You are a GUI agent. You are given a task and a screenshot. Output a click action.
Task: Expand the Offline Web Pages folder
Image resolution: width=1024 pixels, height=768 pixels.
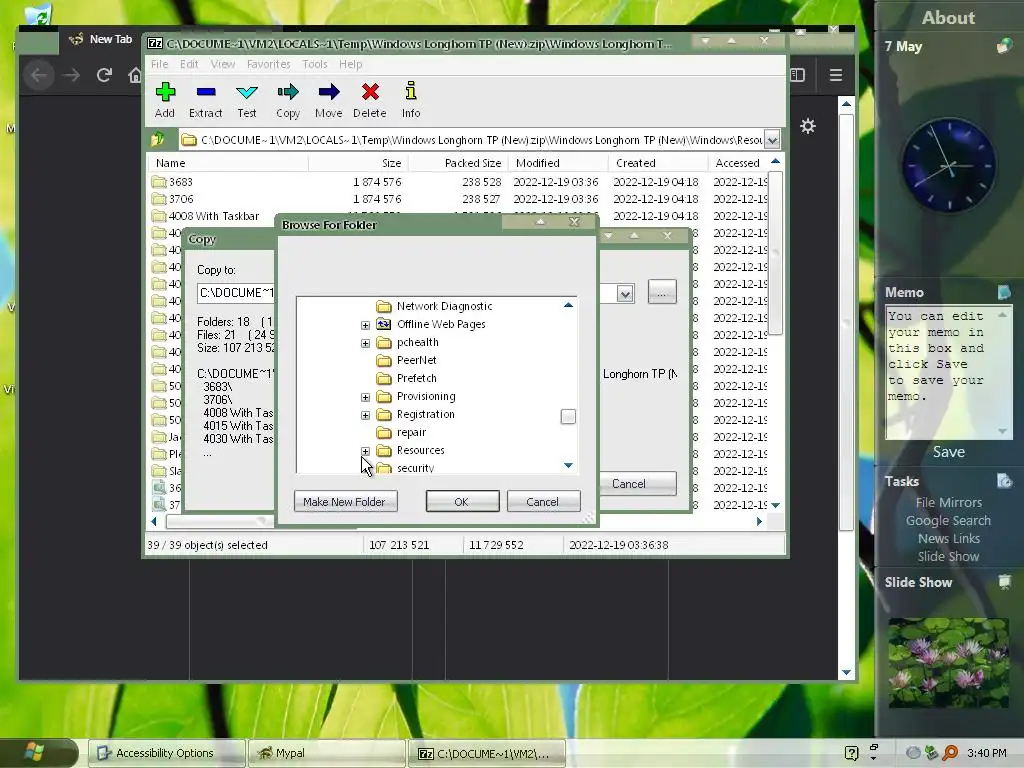pos(365,325)
